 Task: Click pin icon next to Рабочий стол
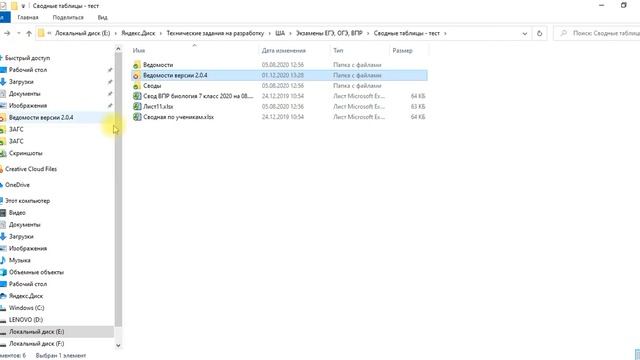pyautogui.click(x=110, y=70)
